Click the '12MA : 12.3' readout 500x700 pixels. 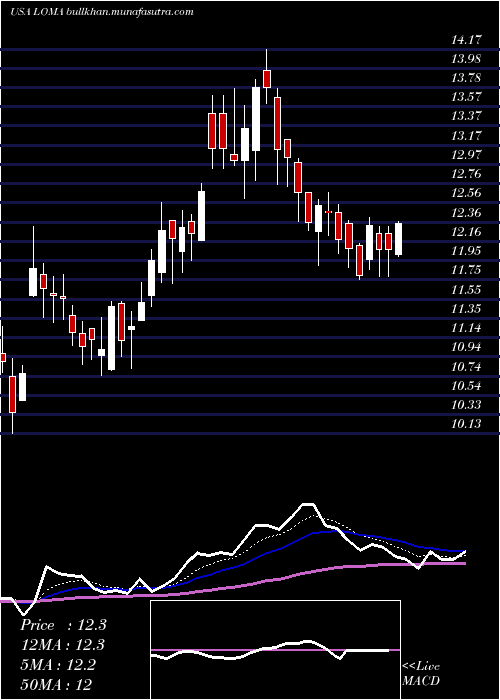click(x=63, y=645)
